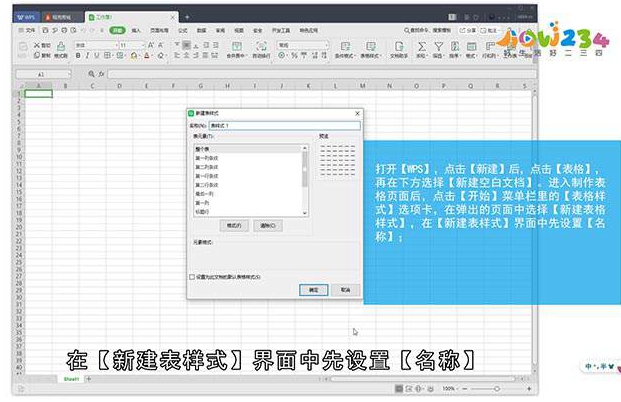
Task: Select 'Second Row Stripe' (第二行条纹) in list
Action: (x=248, y=185)
